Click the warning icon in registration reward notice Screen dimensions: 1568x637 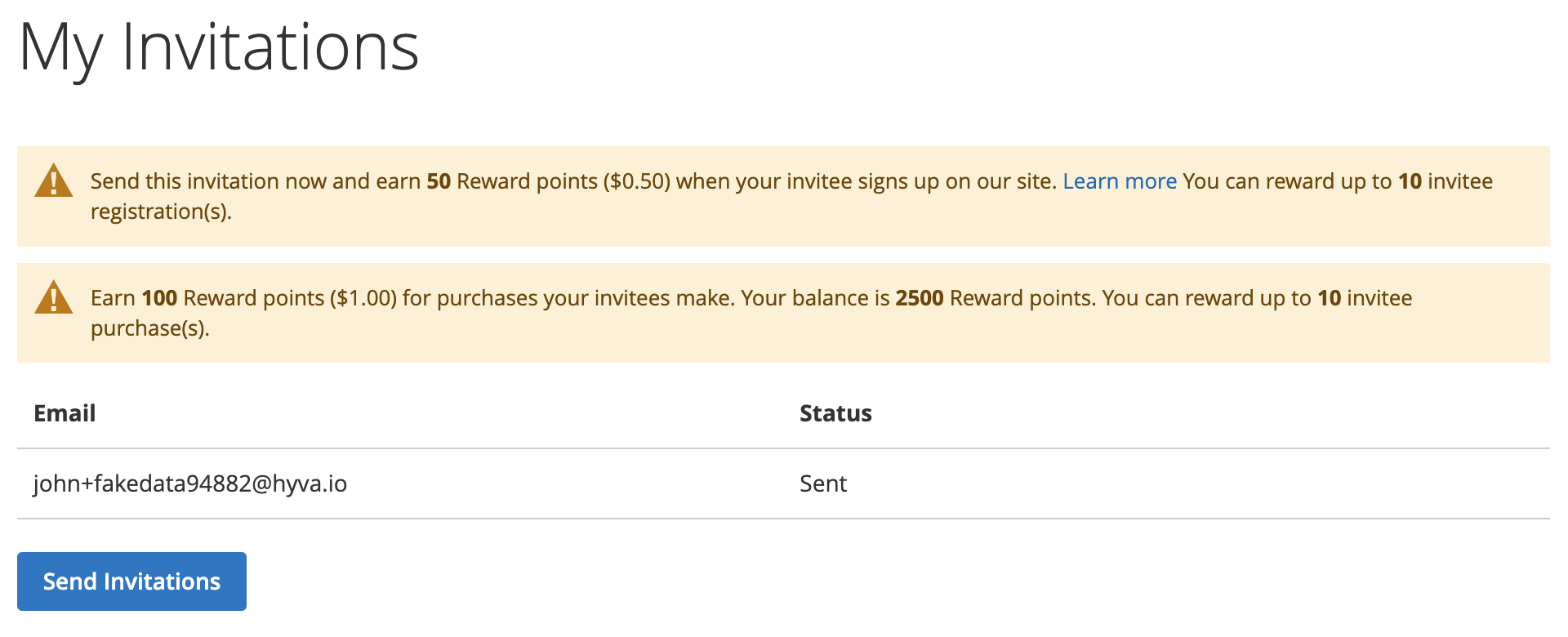54,181
